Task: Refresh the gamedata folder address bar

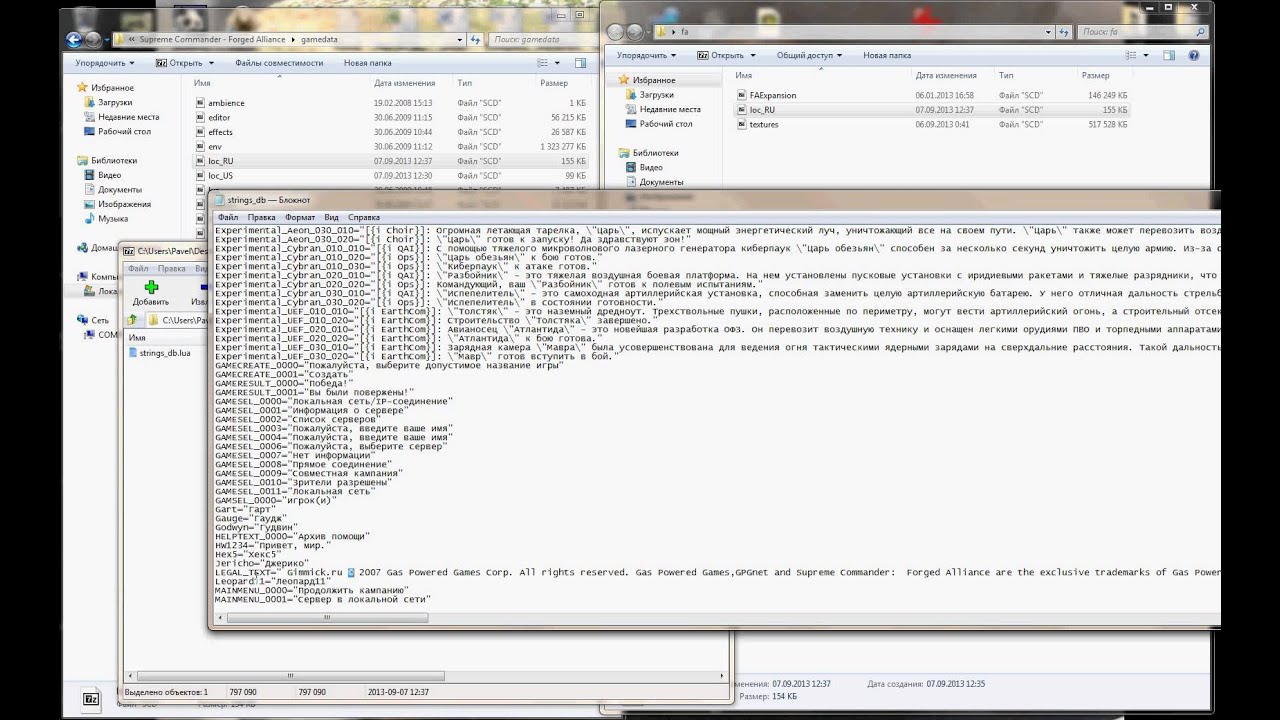Action: pos(476,40)
